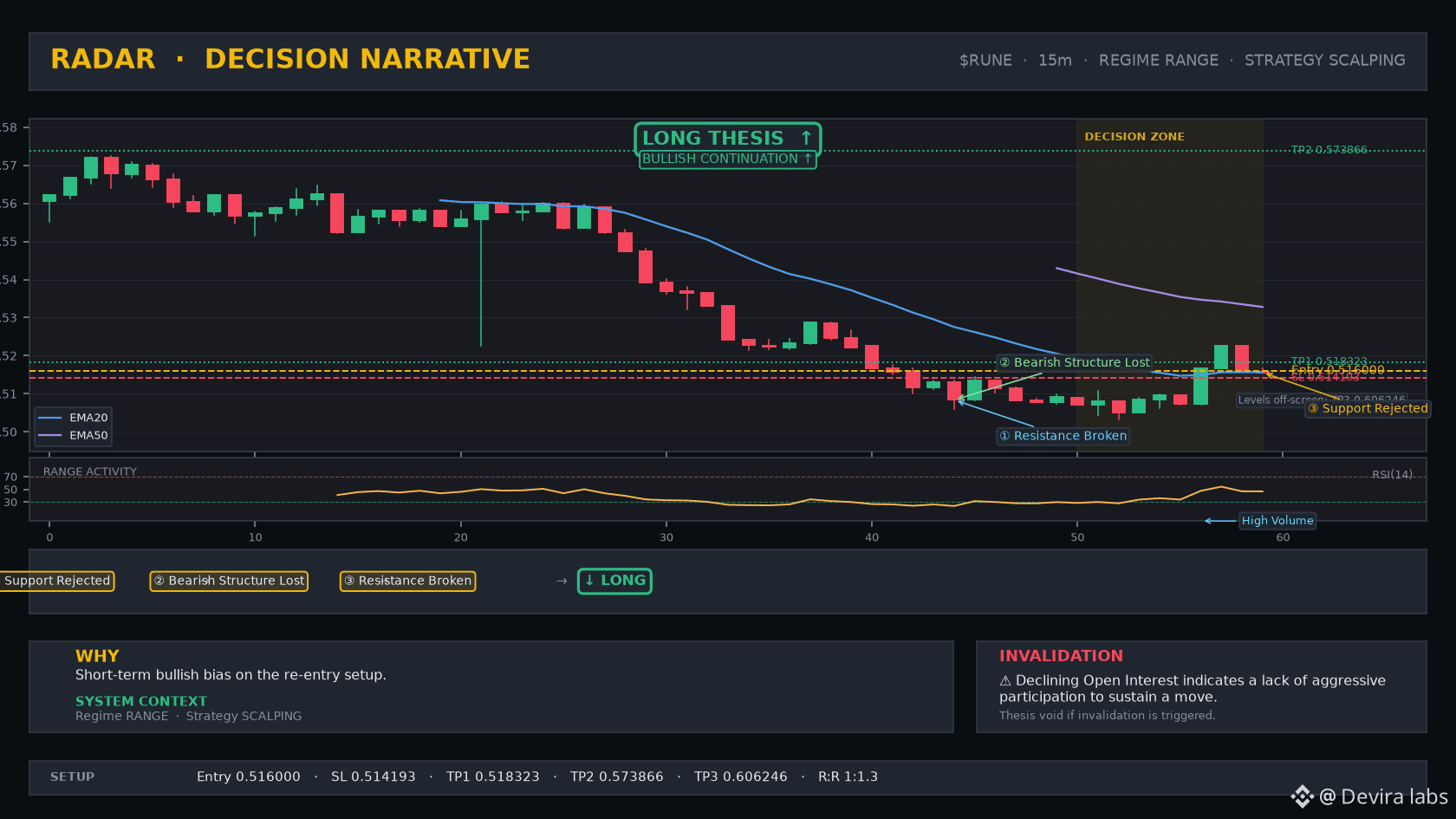Click the Support Rejected chip below the chart
The image size is (1456, 819).
57,581
